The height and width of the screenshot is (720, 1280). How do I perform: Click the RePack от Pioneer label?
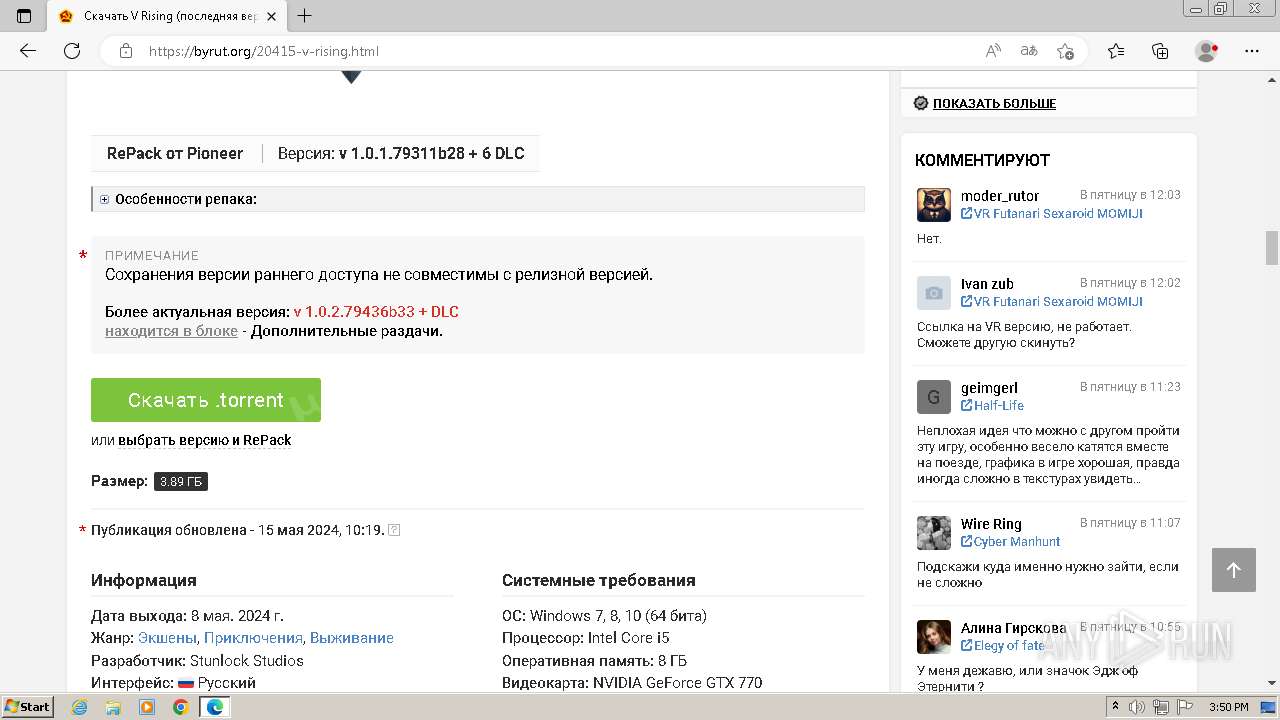[175, 153]
